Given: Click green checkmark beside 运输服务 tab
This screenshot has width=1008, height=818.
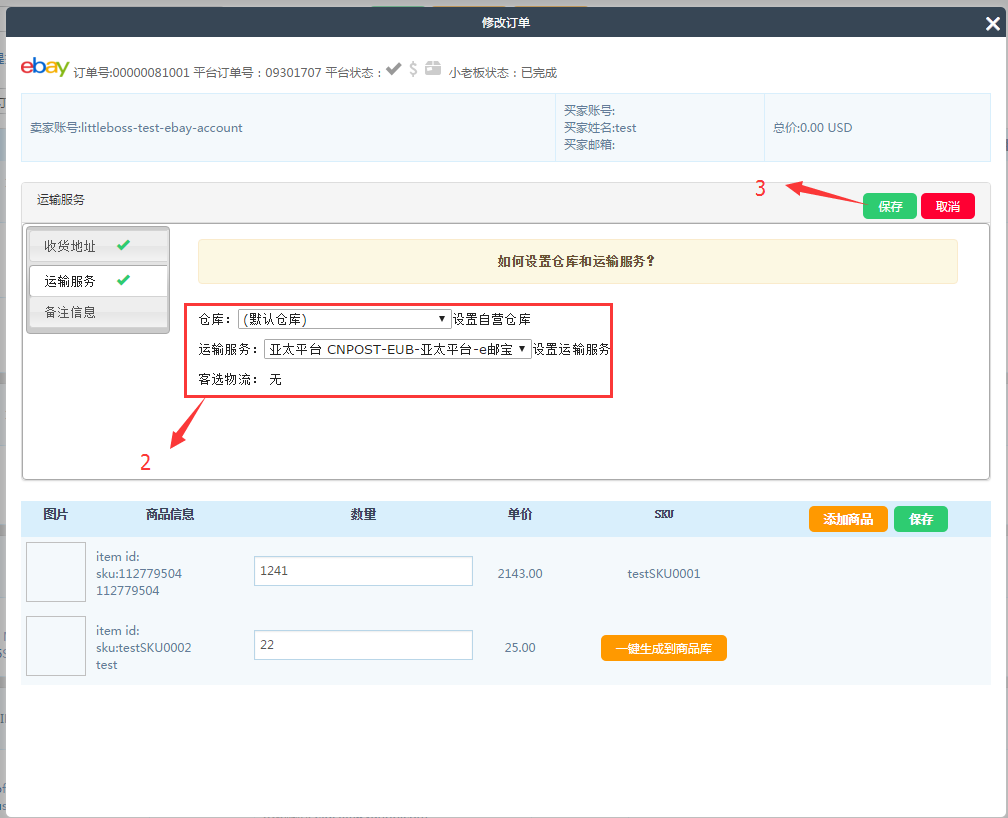Looking at the screenshot, I should tap(123, 280).
